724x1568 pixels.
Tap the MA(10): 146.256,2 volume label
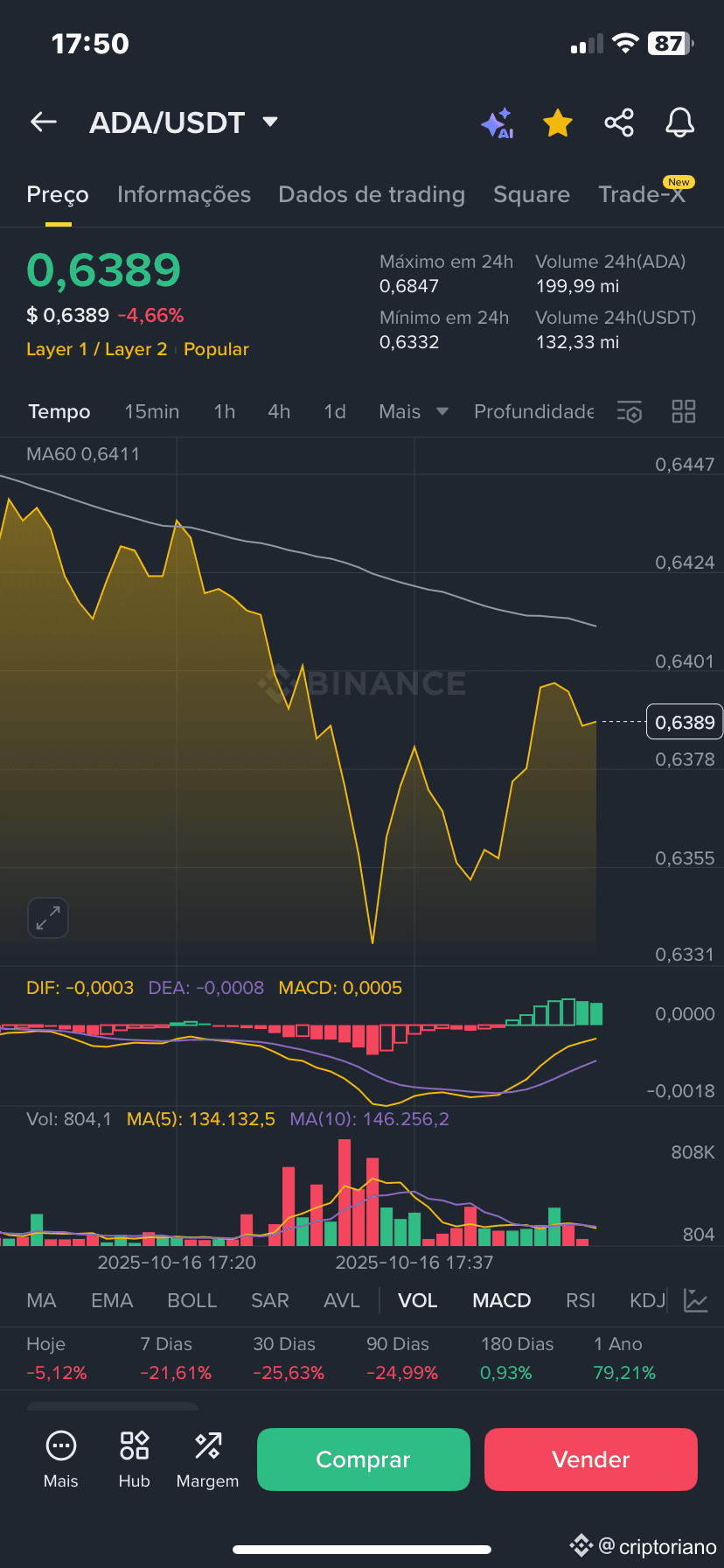370,1119
